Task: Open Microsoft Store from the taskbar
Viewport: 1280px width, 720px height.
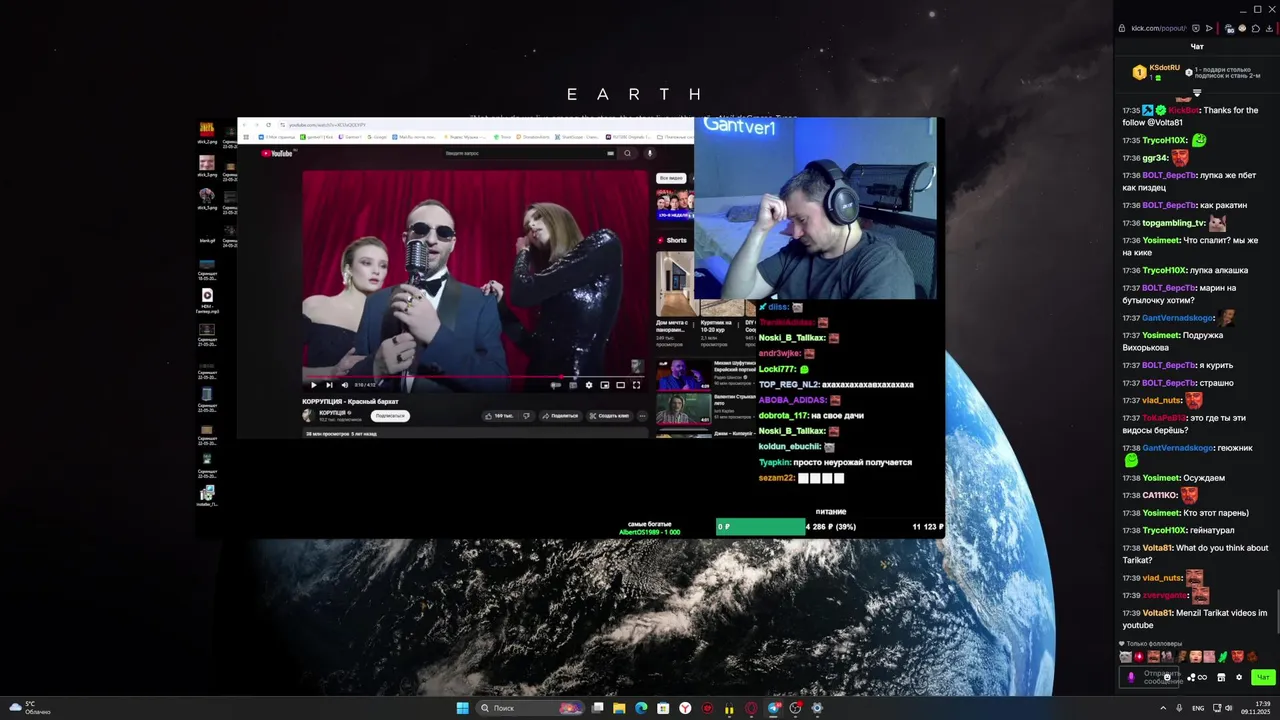Action: tap(663, 708)
